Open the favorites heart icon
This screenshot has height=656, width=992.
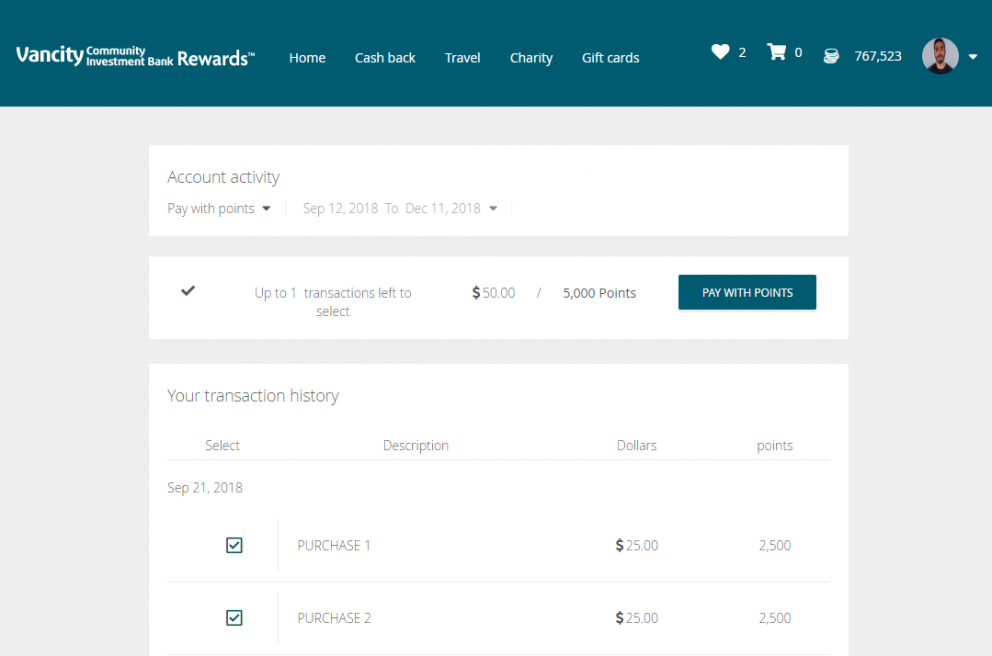(x=720, y=52)
